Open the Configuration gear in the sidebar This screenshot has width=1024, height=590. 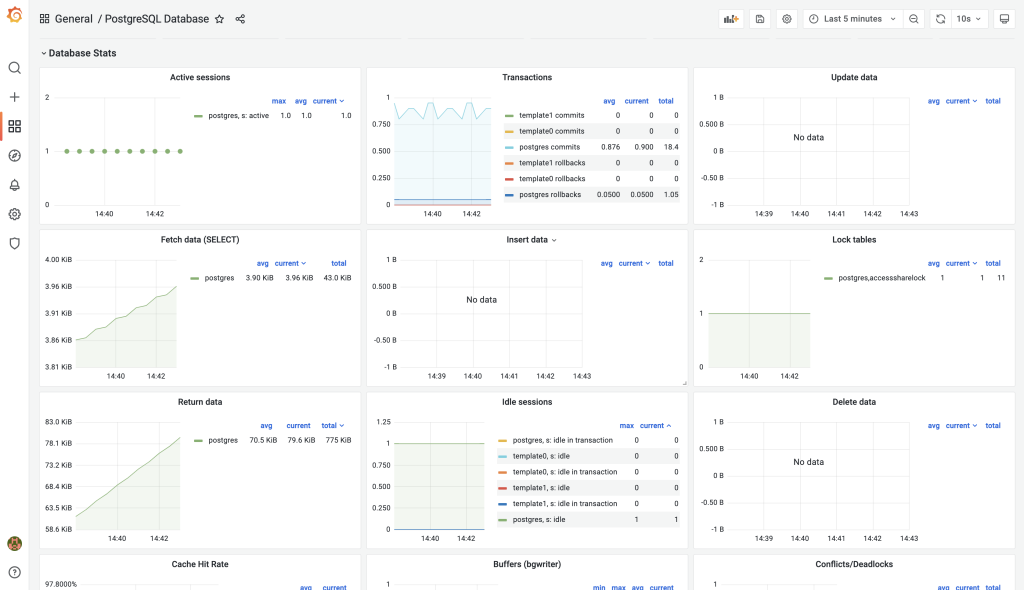click(14, 213)
